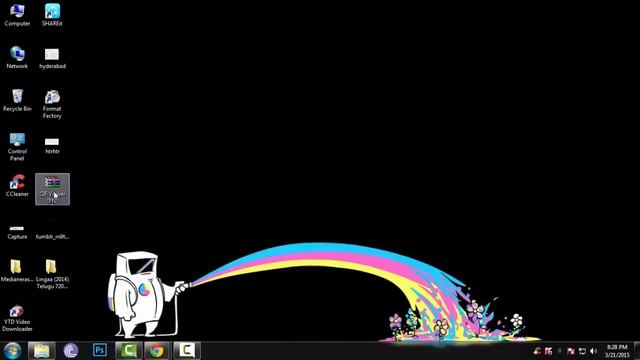Viewport: 640px width, 360px height.
Task: Open the Windows Start menu orb
Action: 13,351
